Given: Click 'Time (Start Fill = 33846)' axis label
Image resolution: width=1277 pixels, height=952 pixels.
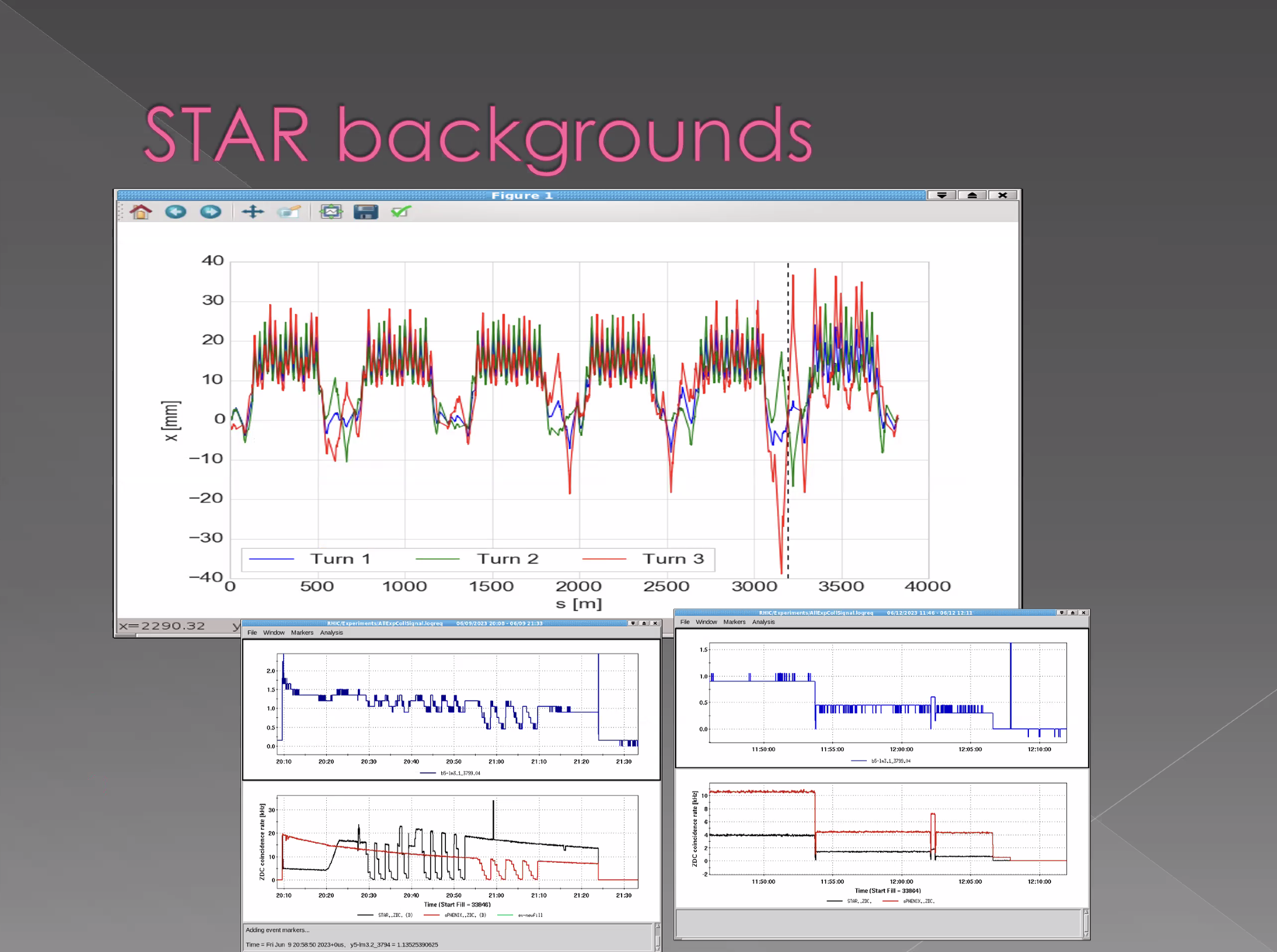Looking at the screenshot, I should click(x=457, y=905).
